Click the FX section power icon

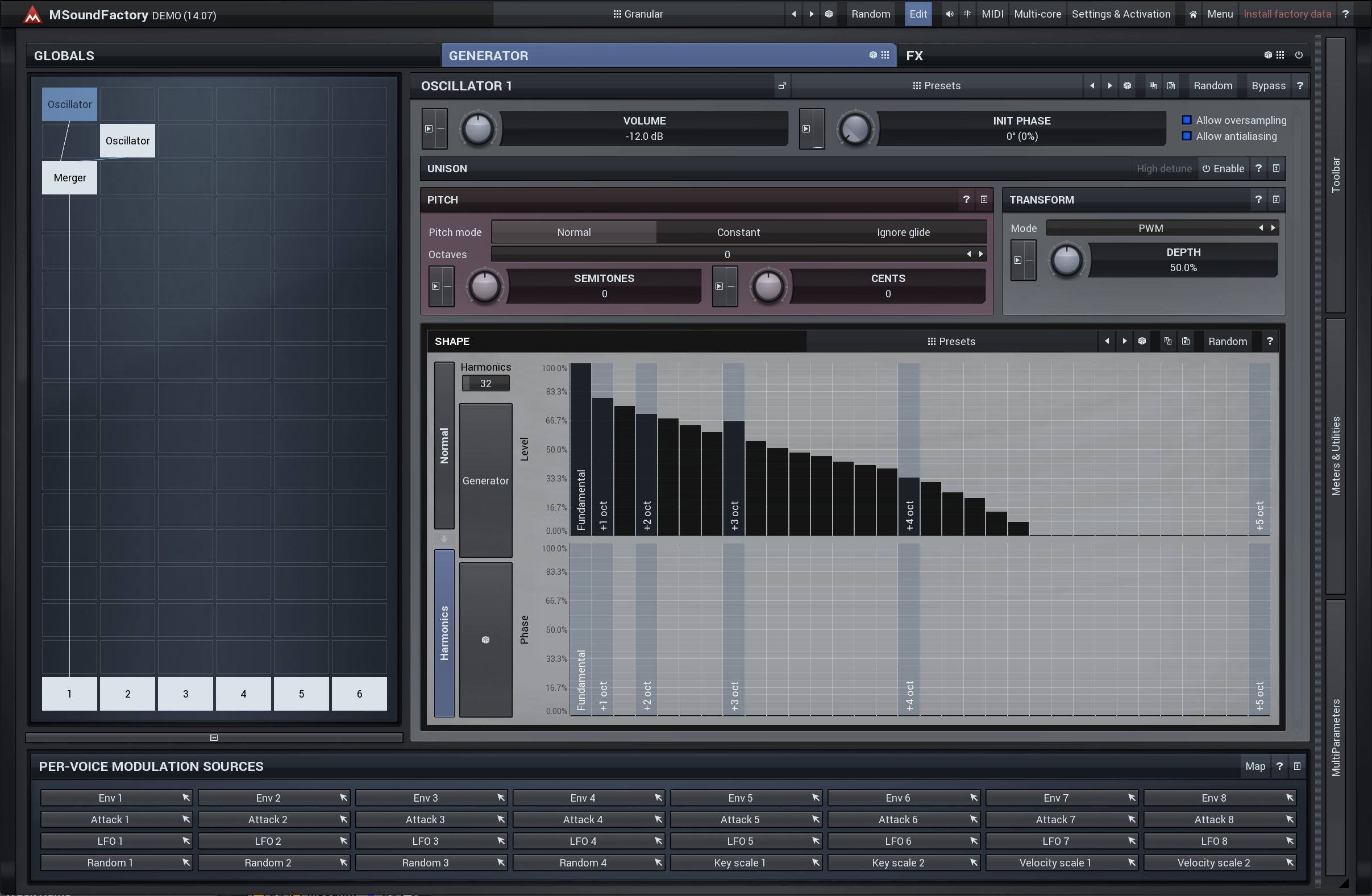coord(1299,55)
